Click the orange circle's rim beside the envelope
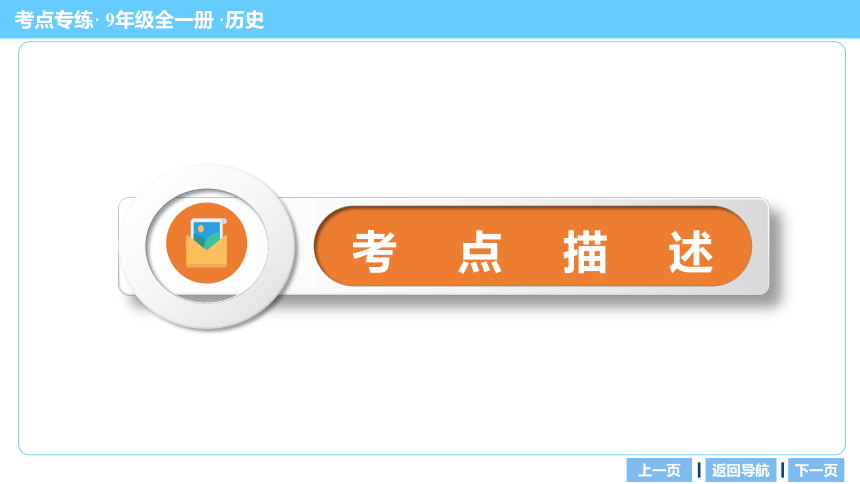This screenshot has width=860, height=484. [176, 243]
